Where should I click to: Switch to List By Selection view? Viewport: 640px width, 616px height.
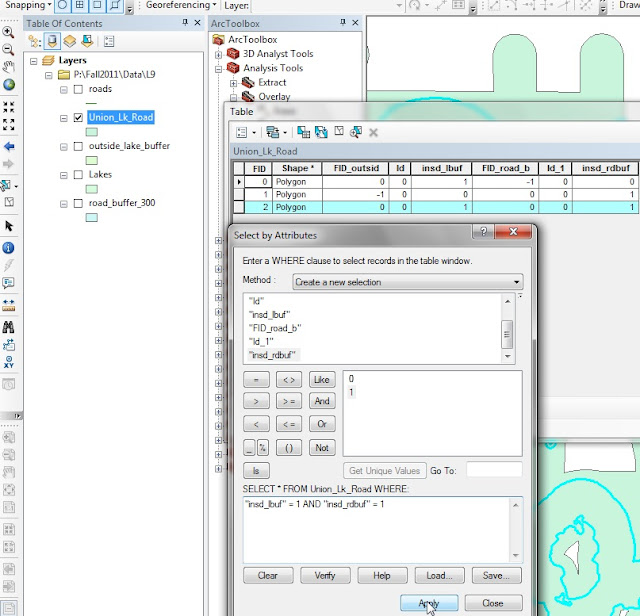[87, 41]
